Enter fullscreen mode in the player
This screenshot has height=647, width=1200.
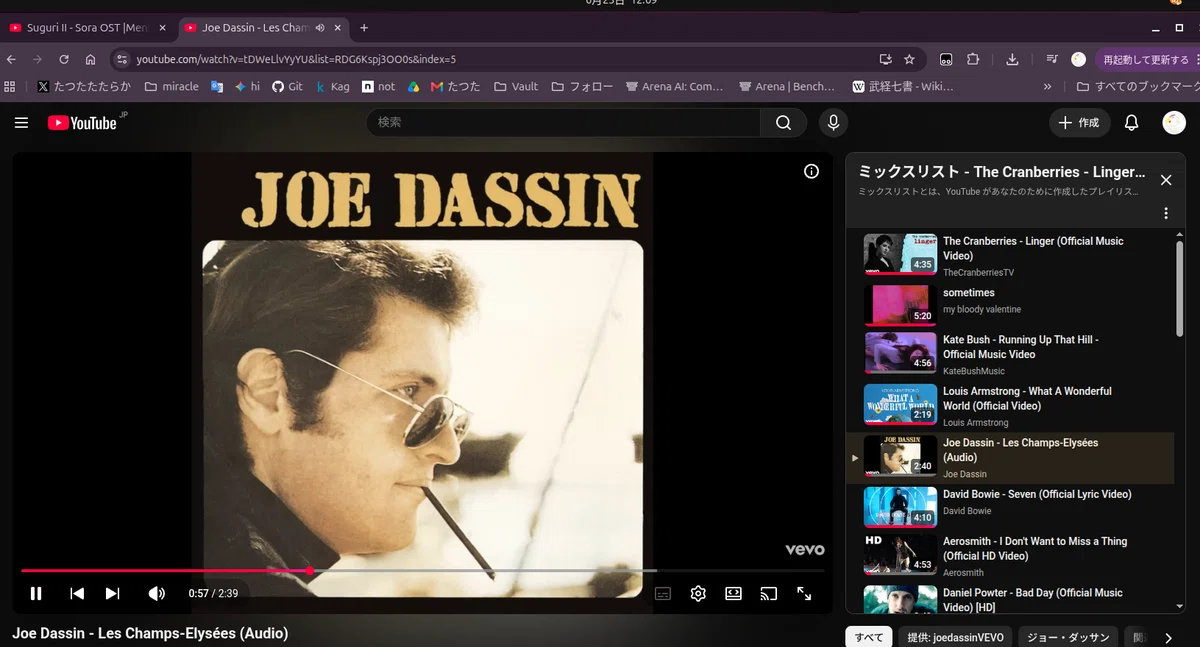pyautogui.click(x=804, y=593)
